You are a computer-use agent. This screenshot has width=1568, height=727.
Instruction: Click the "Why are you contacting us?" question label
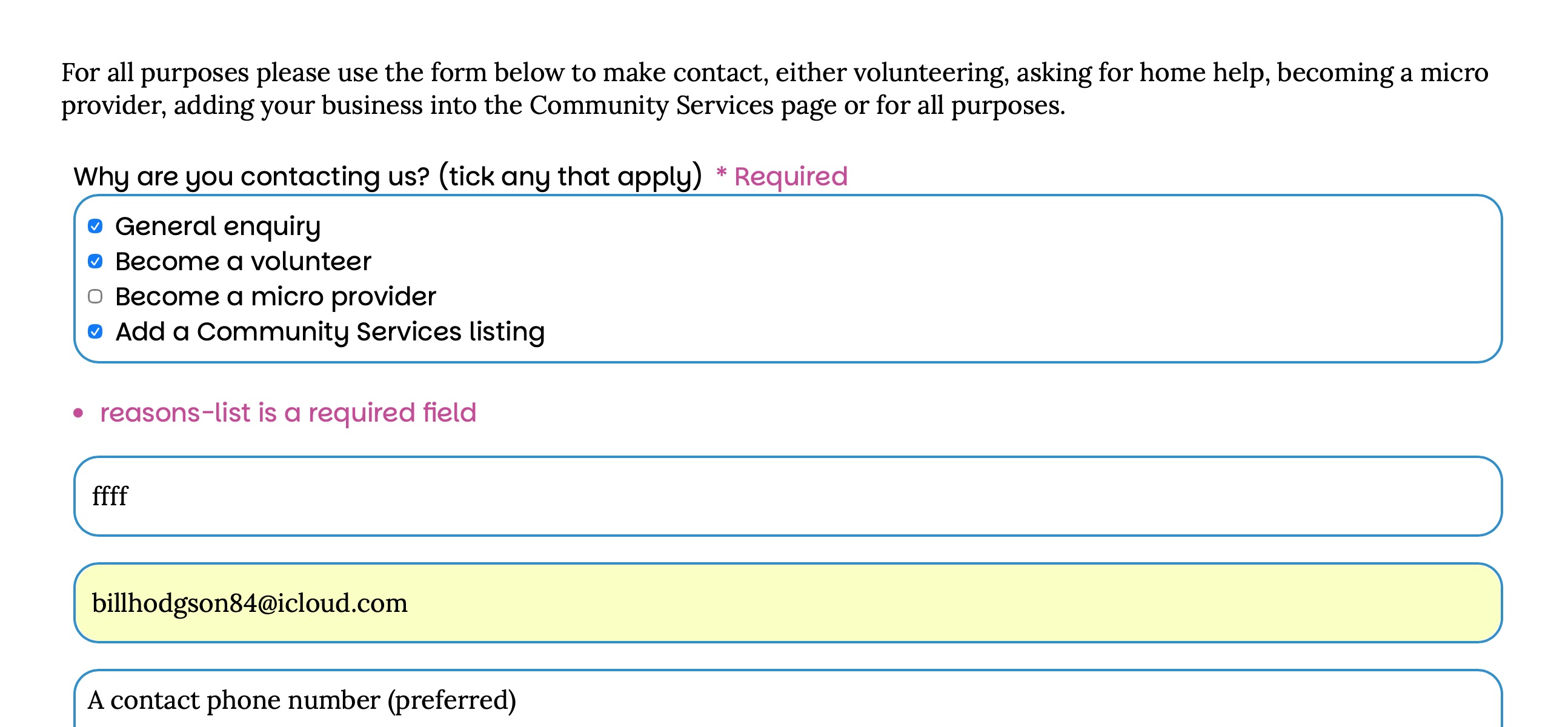click(x=251, y=176)
